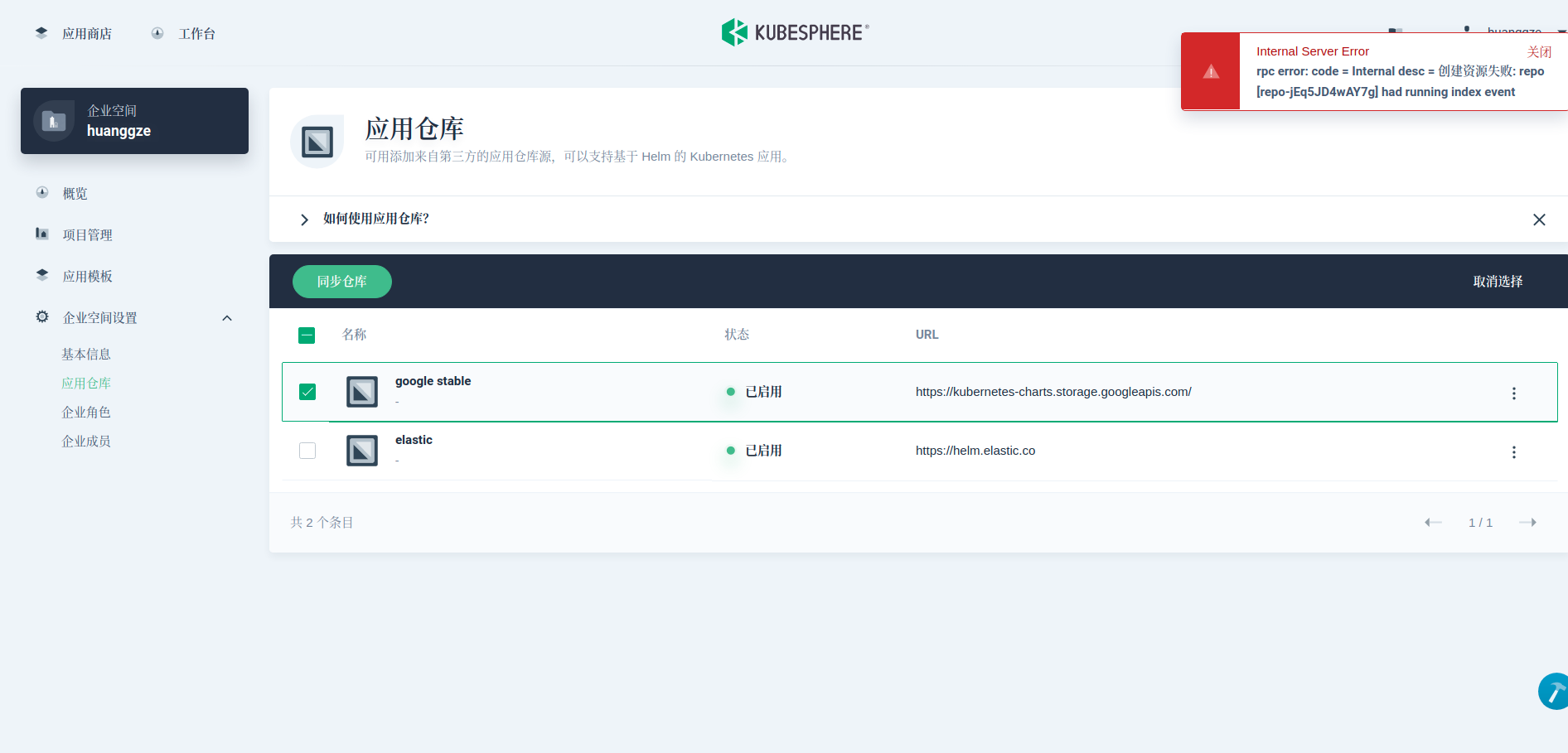Open the 应用商店 app store icon
The image size is (1568, 753).
[41, 33]
